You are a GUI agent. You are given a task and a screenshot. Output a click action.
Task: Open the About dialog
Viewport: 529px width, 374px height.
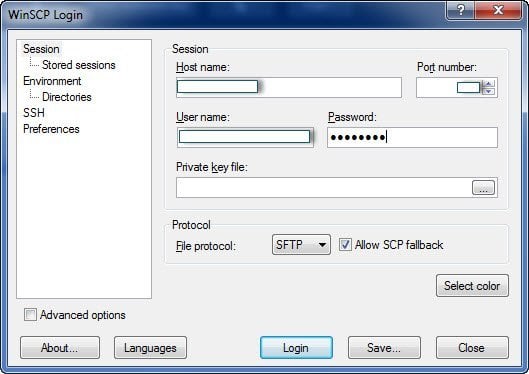[x=60, y=347]
